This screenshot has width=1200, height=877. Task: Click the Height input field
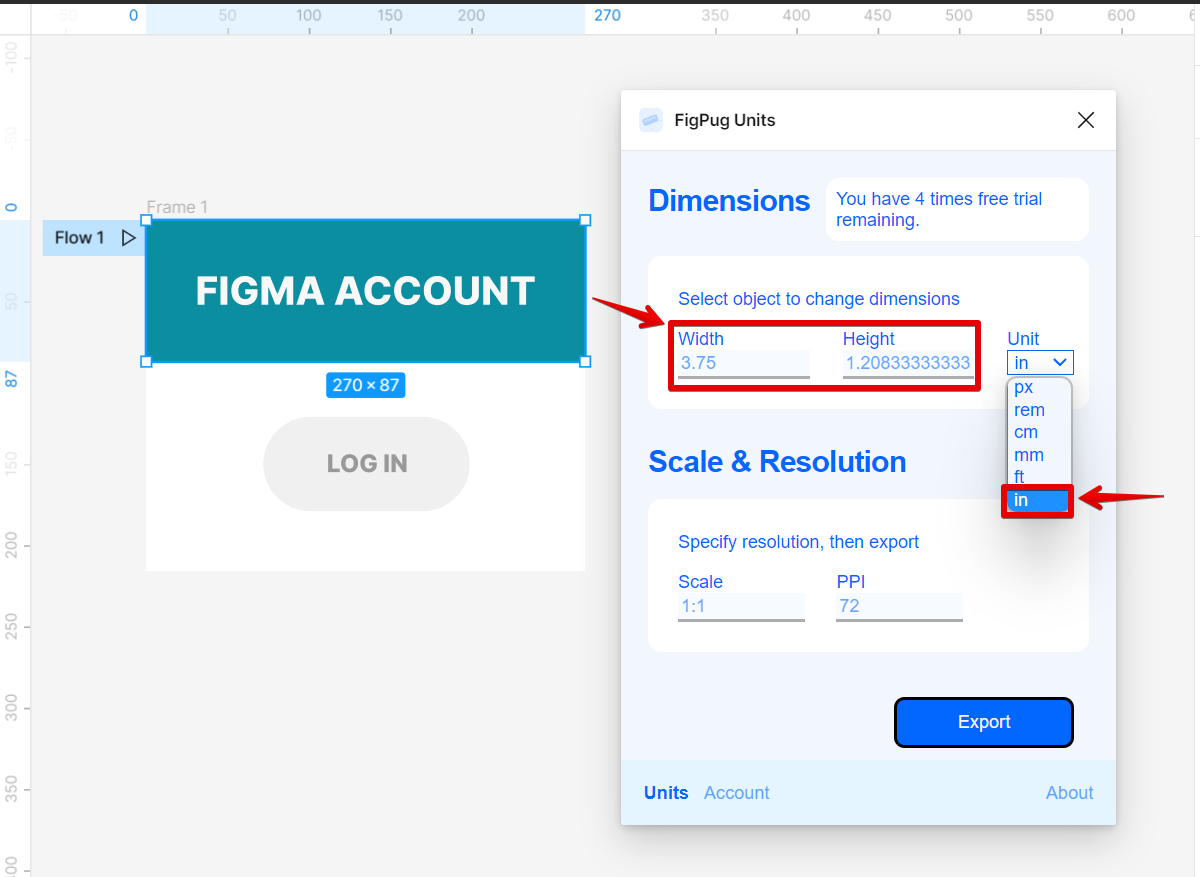coord(908,363)
